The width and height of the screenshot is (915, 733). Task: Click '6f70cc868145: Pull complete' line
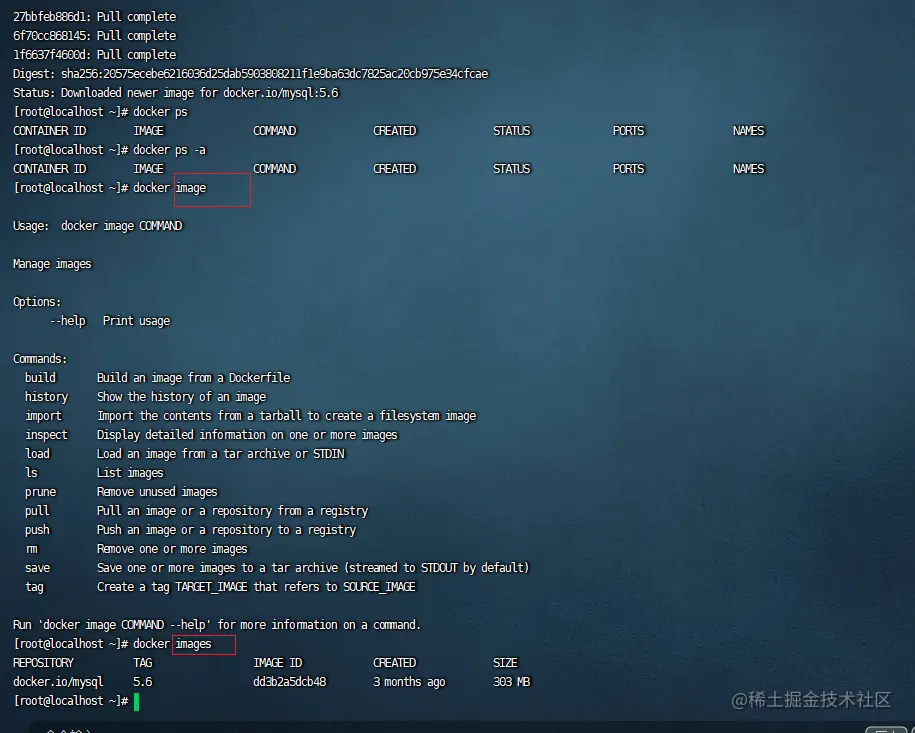(95, 36)
